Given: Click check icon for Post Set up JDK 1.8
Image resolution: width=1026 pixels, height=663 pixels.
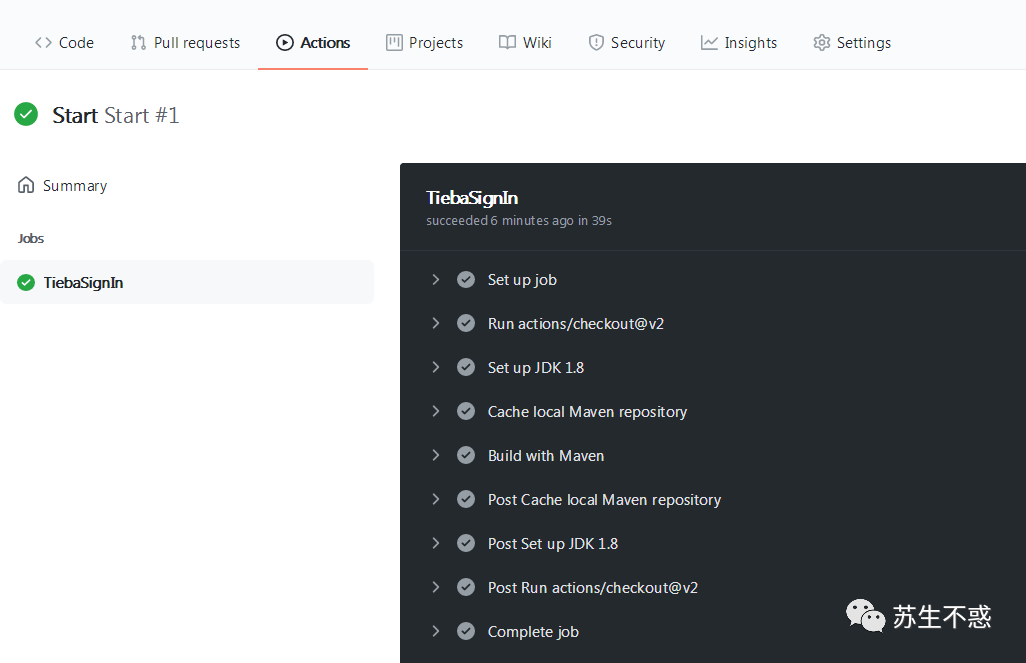Looking at the screenshot, I should click(466, 543).
